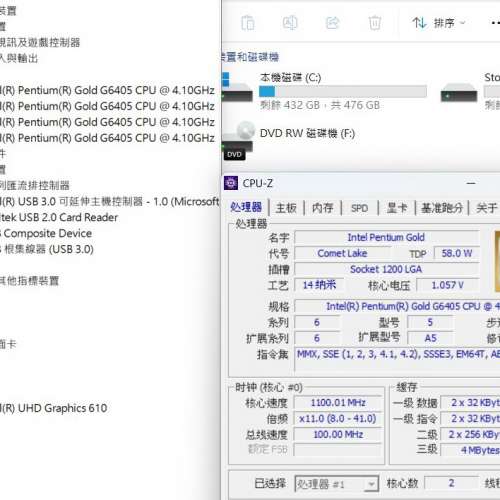Click the 1100.01 MHz core speed value
Viewport: 500px width, 500px height.
(x=338, y=403)
